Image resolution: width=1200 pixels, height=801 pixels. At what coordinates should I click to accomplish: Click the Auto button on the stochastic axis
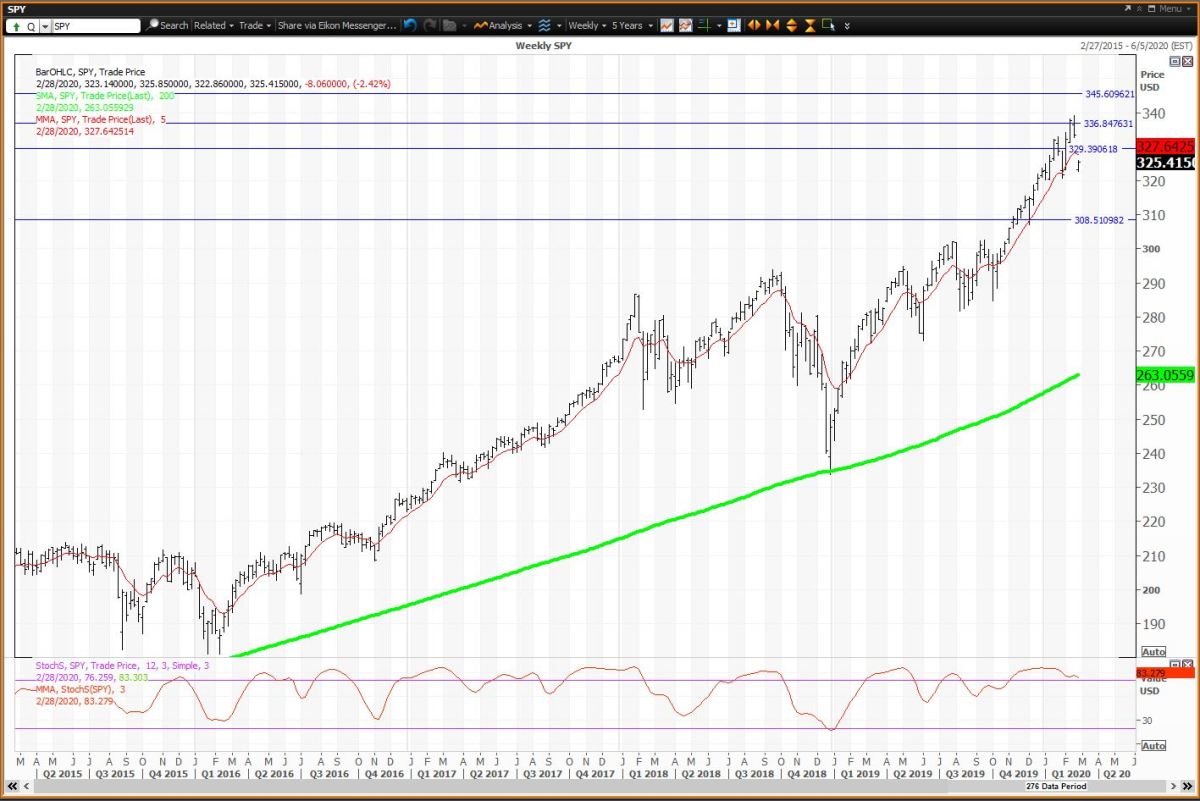tap(1153, 746)
